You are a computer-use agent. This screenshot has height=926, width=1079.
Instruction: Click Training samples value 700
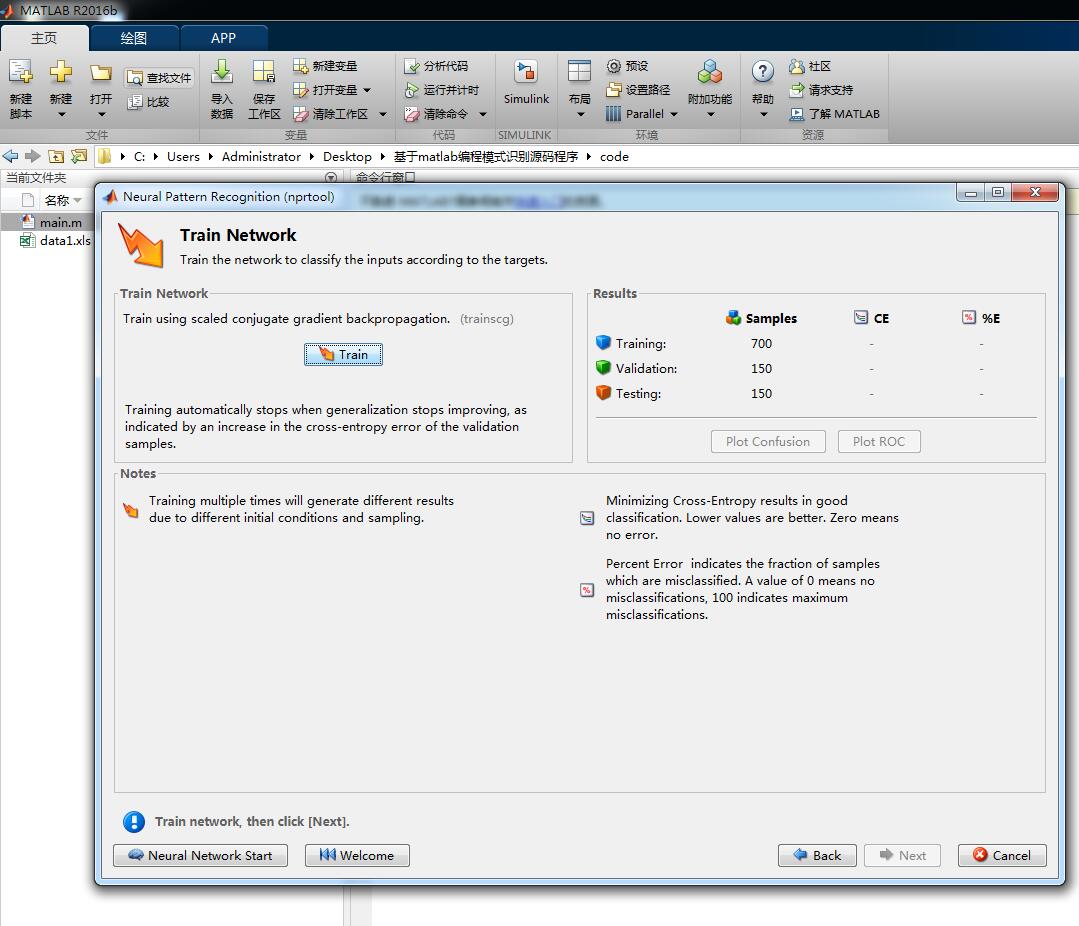click(x=761, y=343)
